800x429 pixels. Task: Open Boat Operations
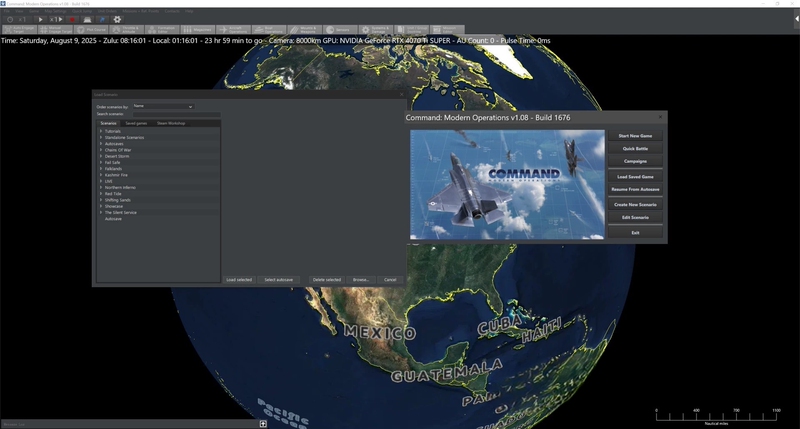(x=269, y=30)
